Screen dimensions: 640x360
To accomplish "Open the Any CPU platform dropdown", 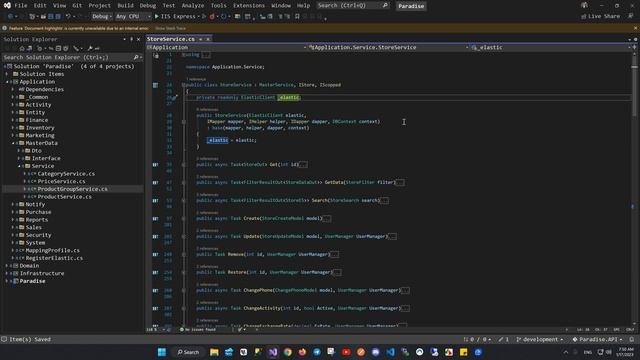I will click(x=133, y=16).
